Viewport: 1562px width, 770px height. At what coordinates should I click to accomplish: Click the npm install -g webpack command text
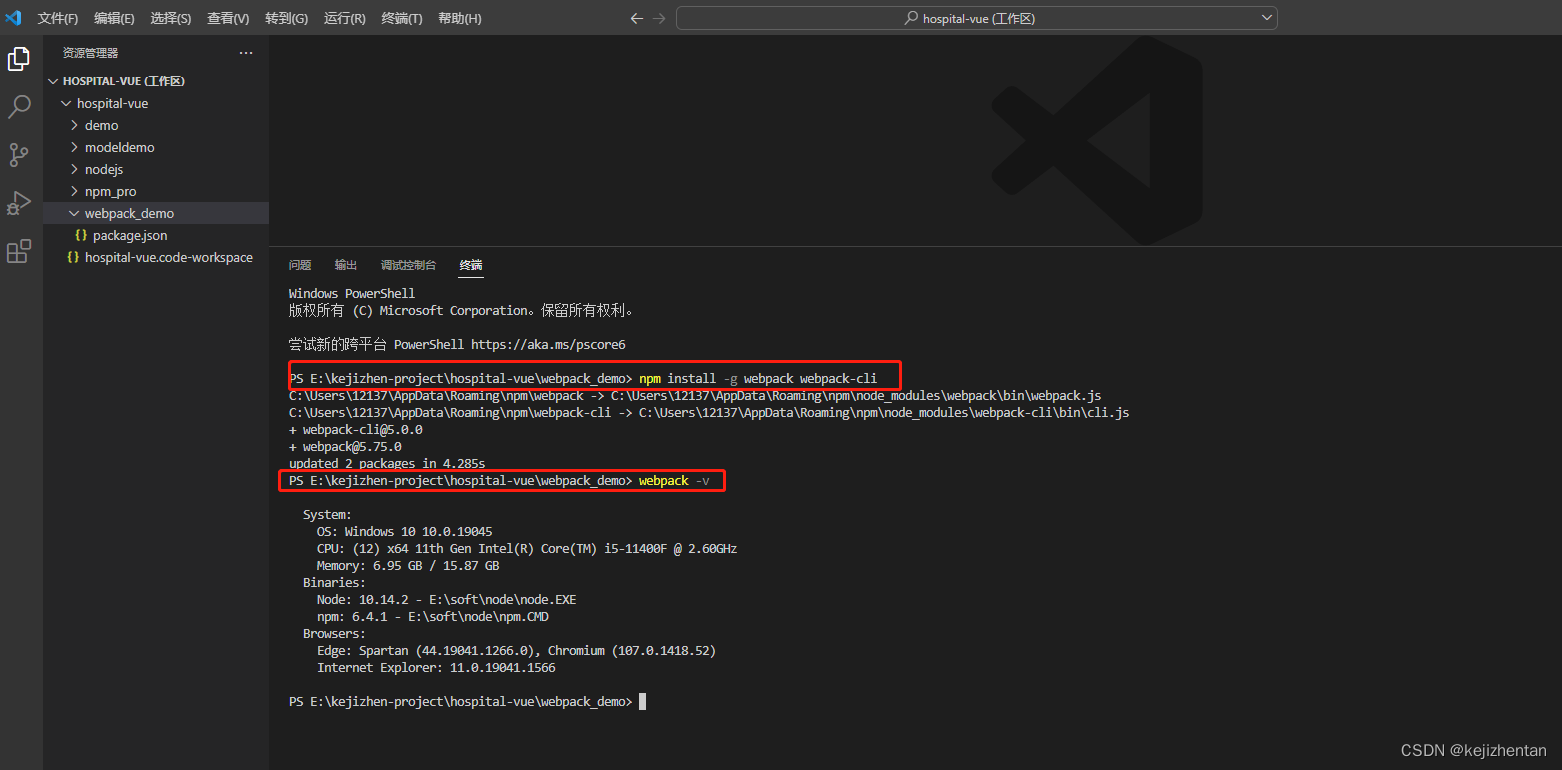tap(758, 378)
